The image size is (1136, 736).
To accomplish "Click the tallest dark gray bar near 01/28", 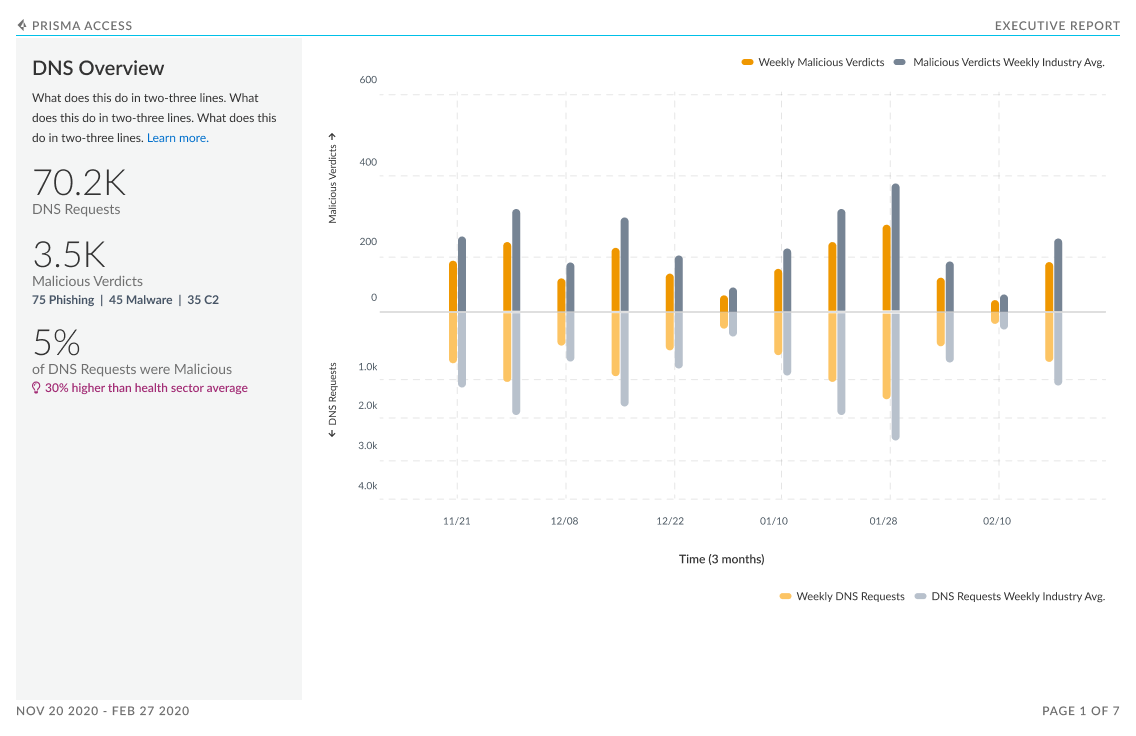I will tap(895, 248).
